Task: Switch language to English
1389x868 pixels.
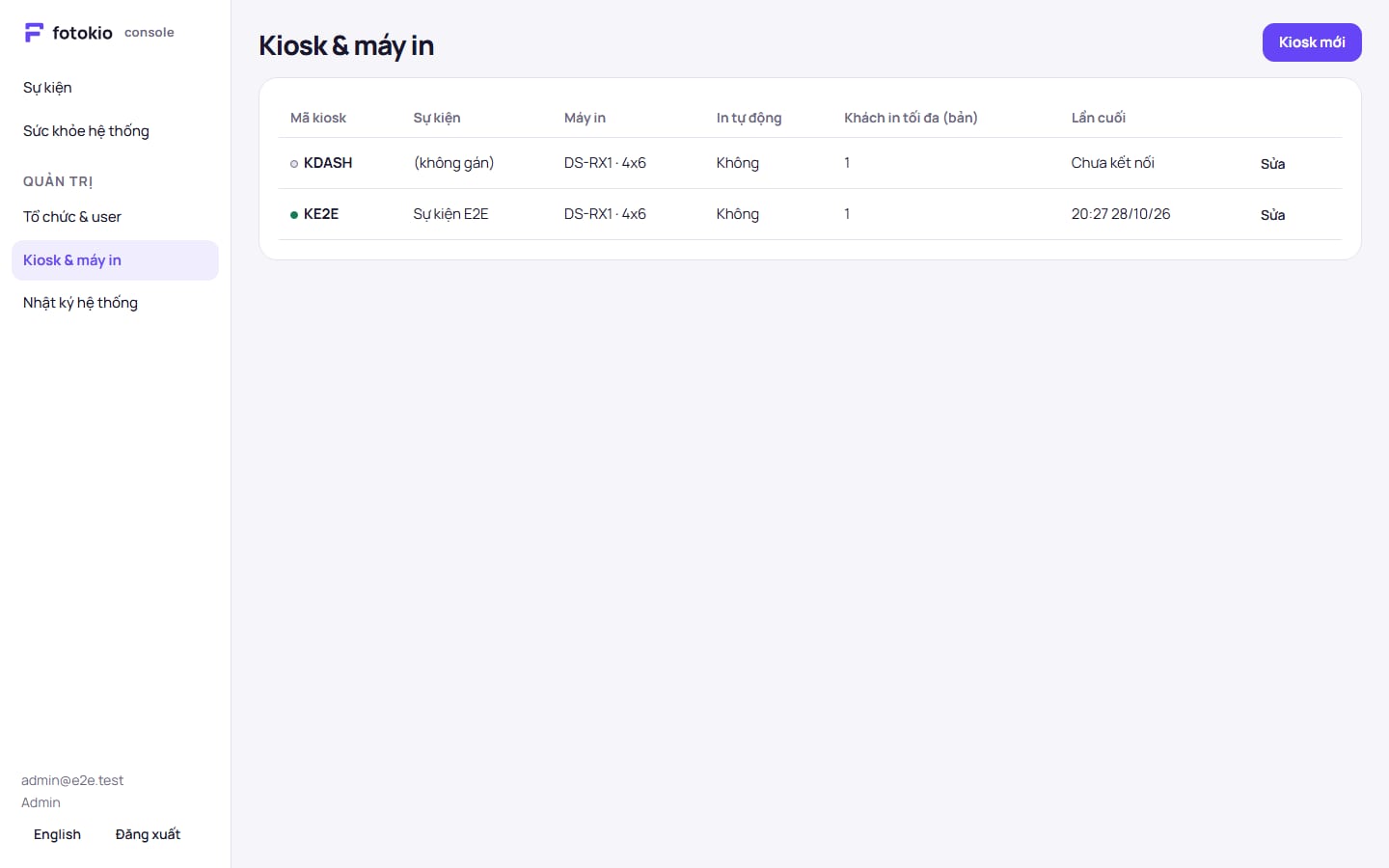Action: (x=57, y=835)
